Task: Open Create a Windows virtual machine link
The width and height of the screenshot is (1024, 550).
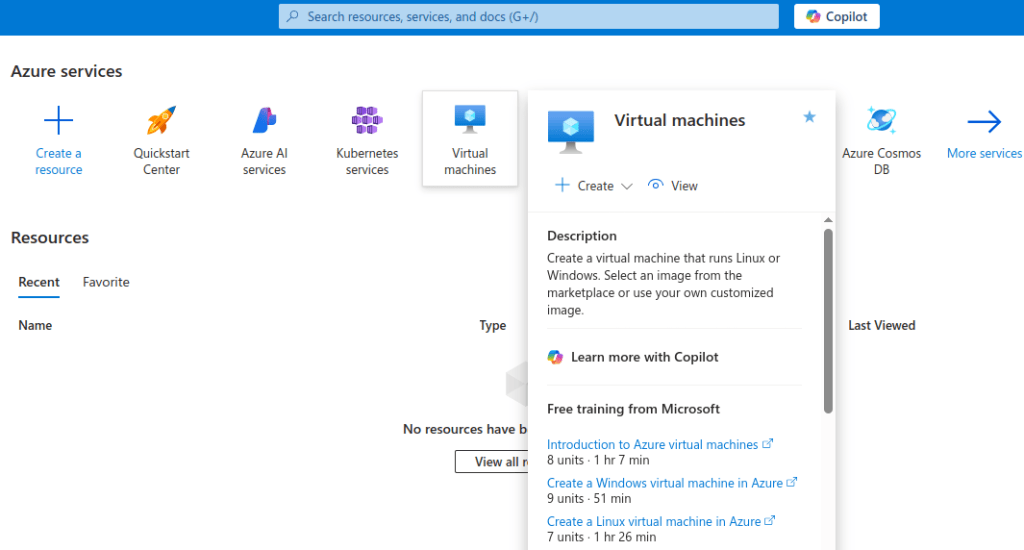Action: pos(665,483)
